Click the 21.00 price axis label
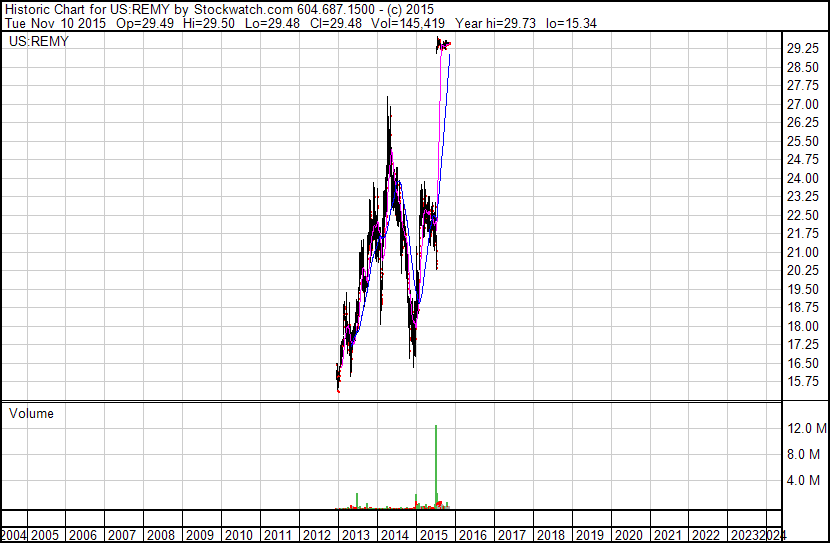830x543 pixels. [803, 252]
